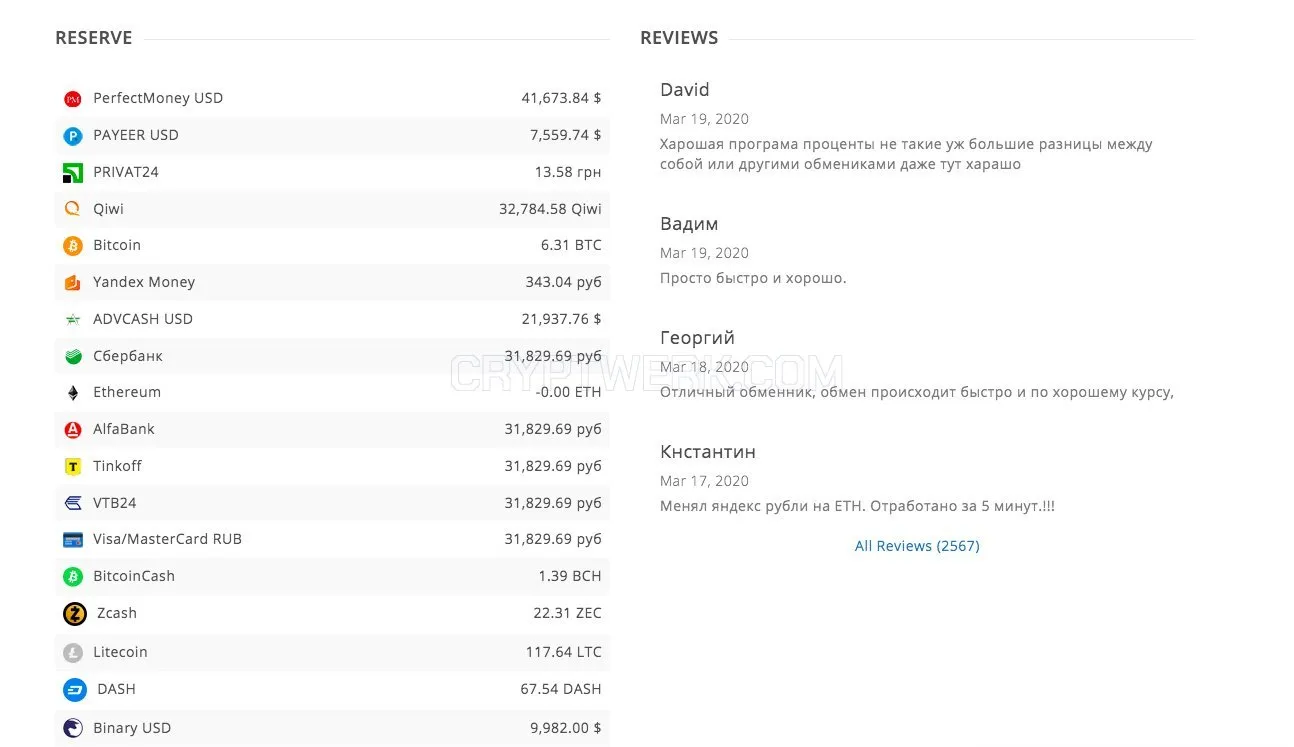This screenshot has height=747, width=1294.
Task: Select the Binary USD currency name
Action: pos(132,728)
